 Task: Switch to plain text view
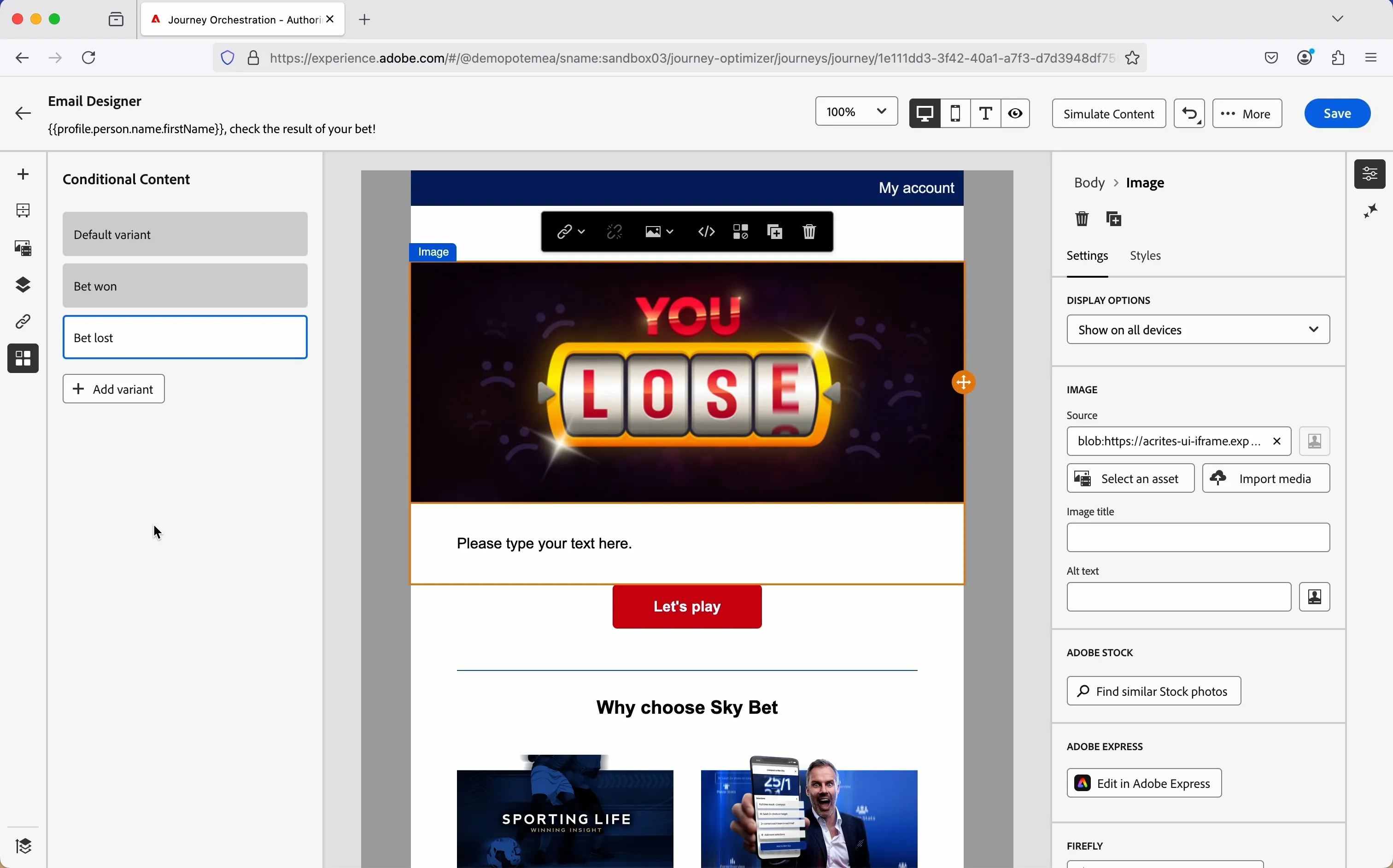[x=986, y=113]
